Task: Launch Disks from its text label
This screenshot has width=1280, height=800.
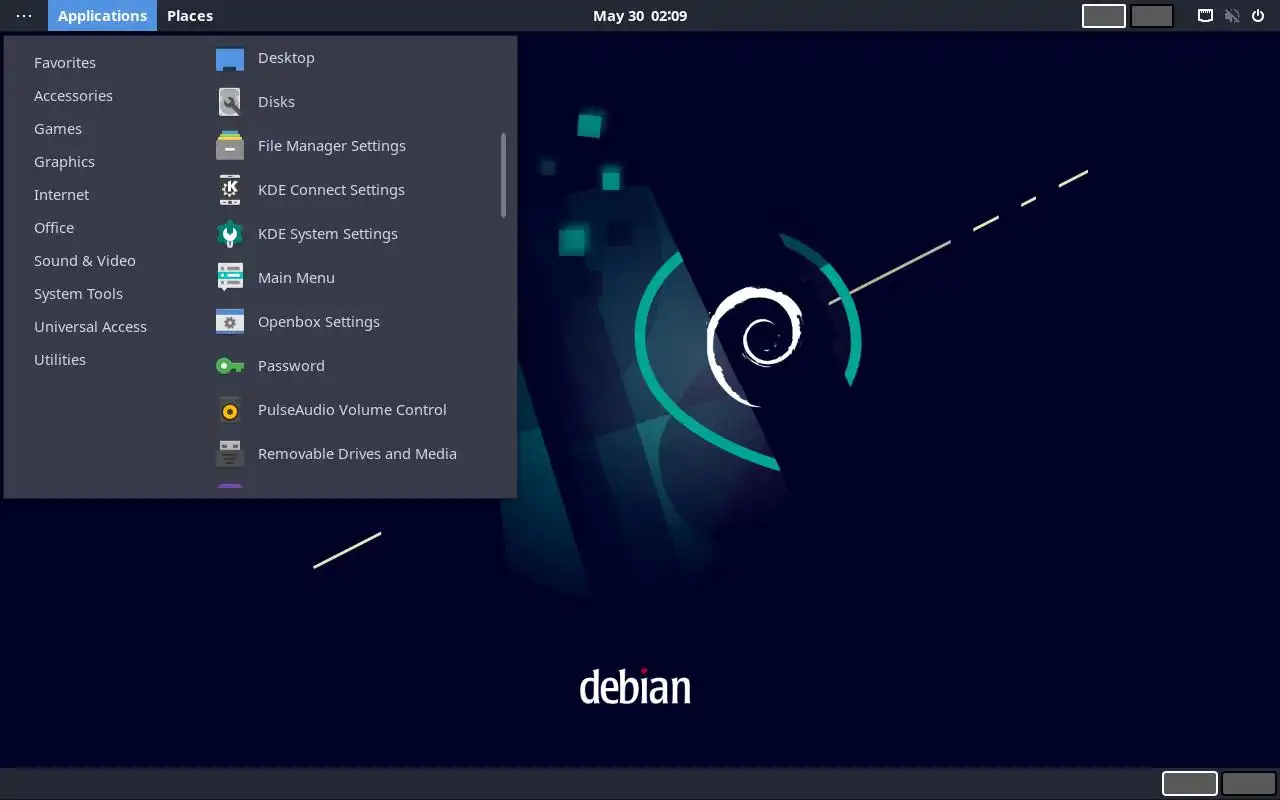Action: 276,102
